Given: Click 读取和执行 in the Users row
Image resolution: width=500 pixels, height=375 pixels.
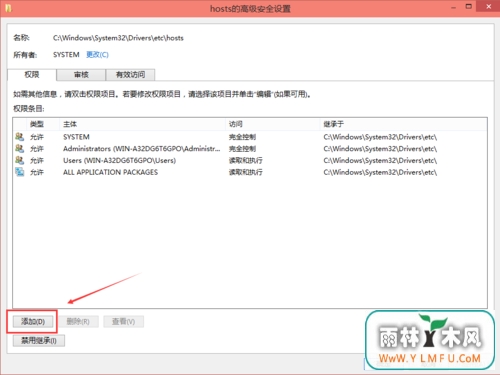Looking at the screenshot, I should click(x=246, y=160).
